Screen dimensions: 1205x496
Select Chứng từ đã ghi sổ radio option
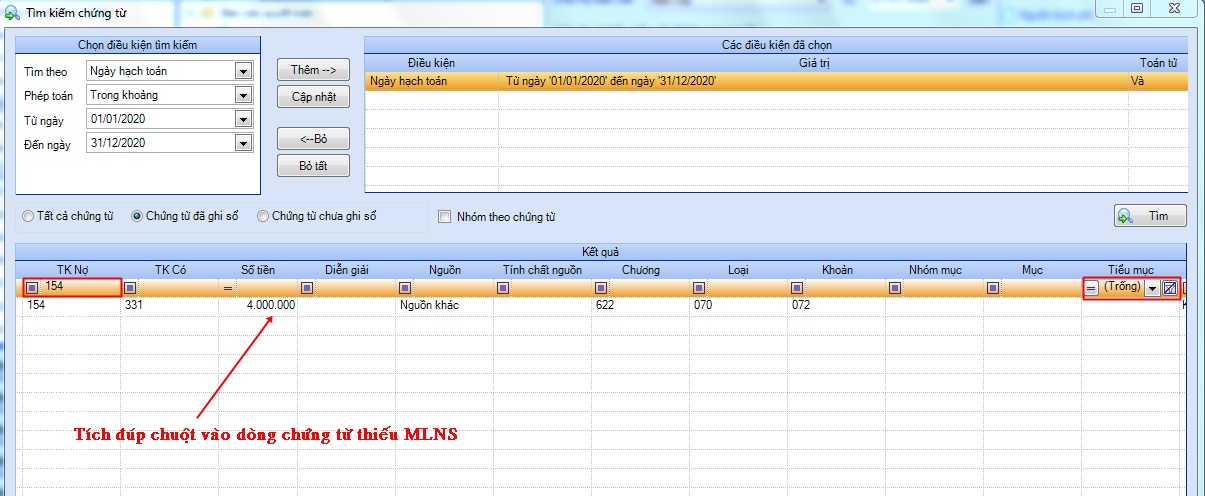click(137, 216)
